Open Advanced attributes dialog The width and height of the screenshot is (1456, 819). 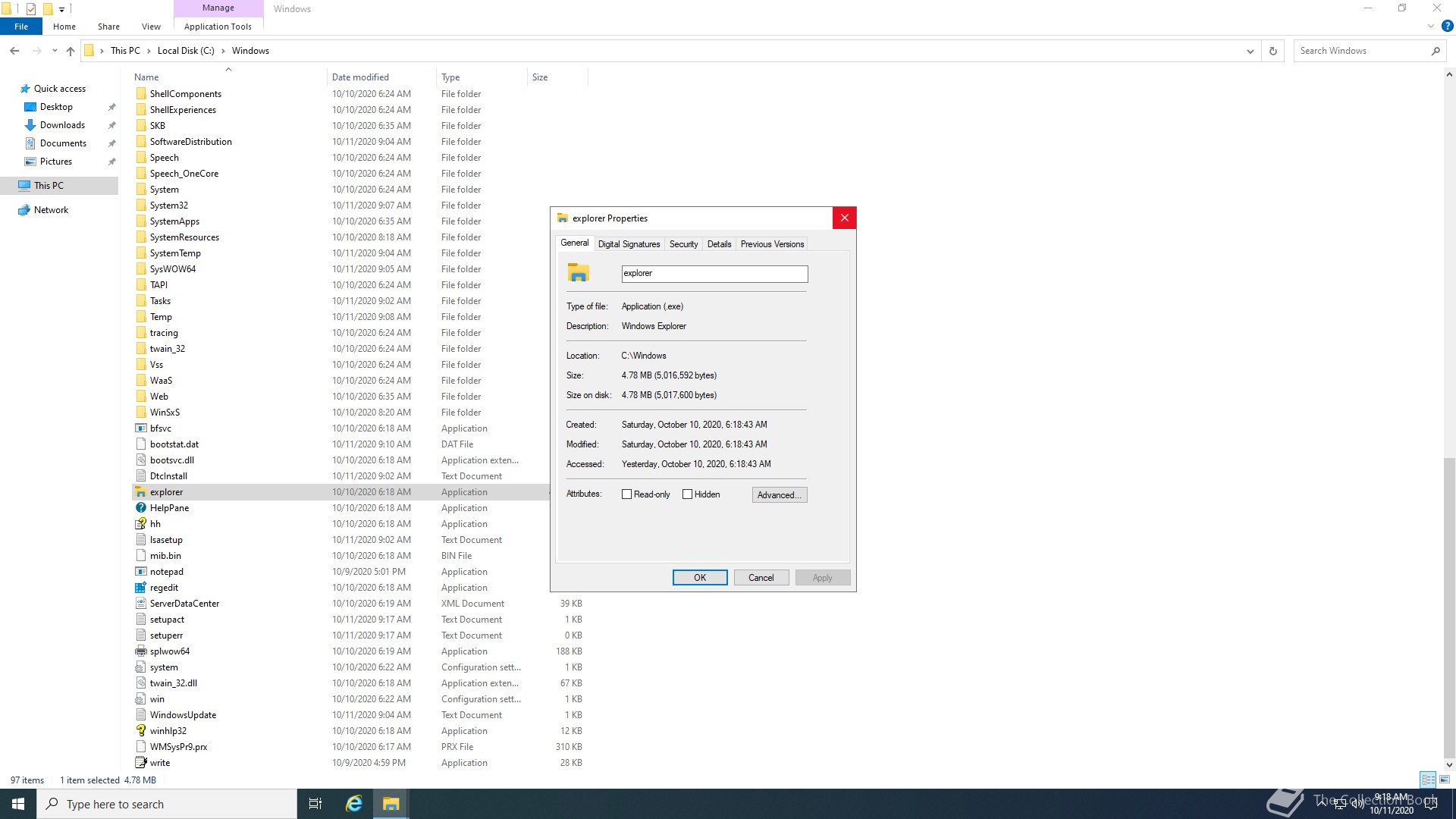[780, 495]
